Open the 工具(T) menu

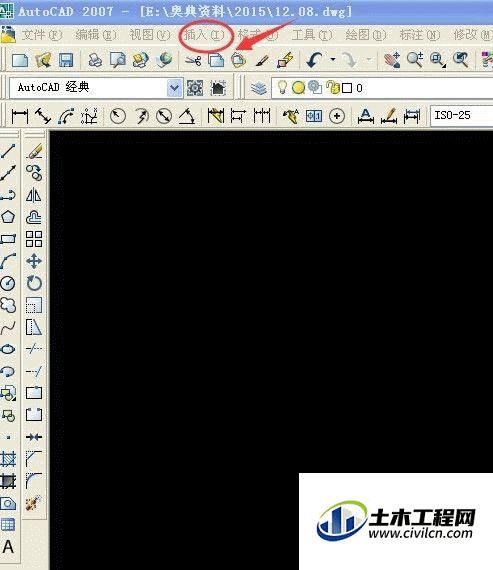click(312, 35)
